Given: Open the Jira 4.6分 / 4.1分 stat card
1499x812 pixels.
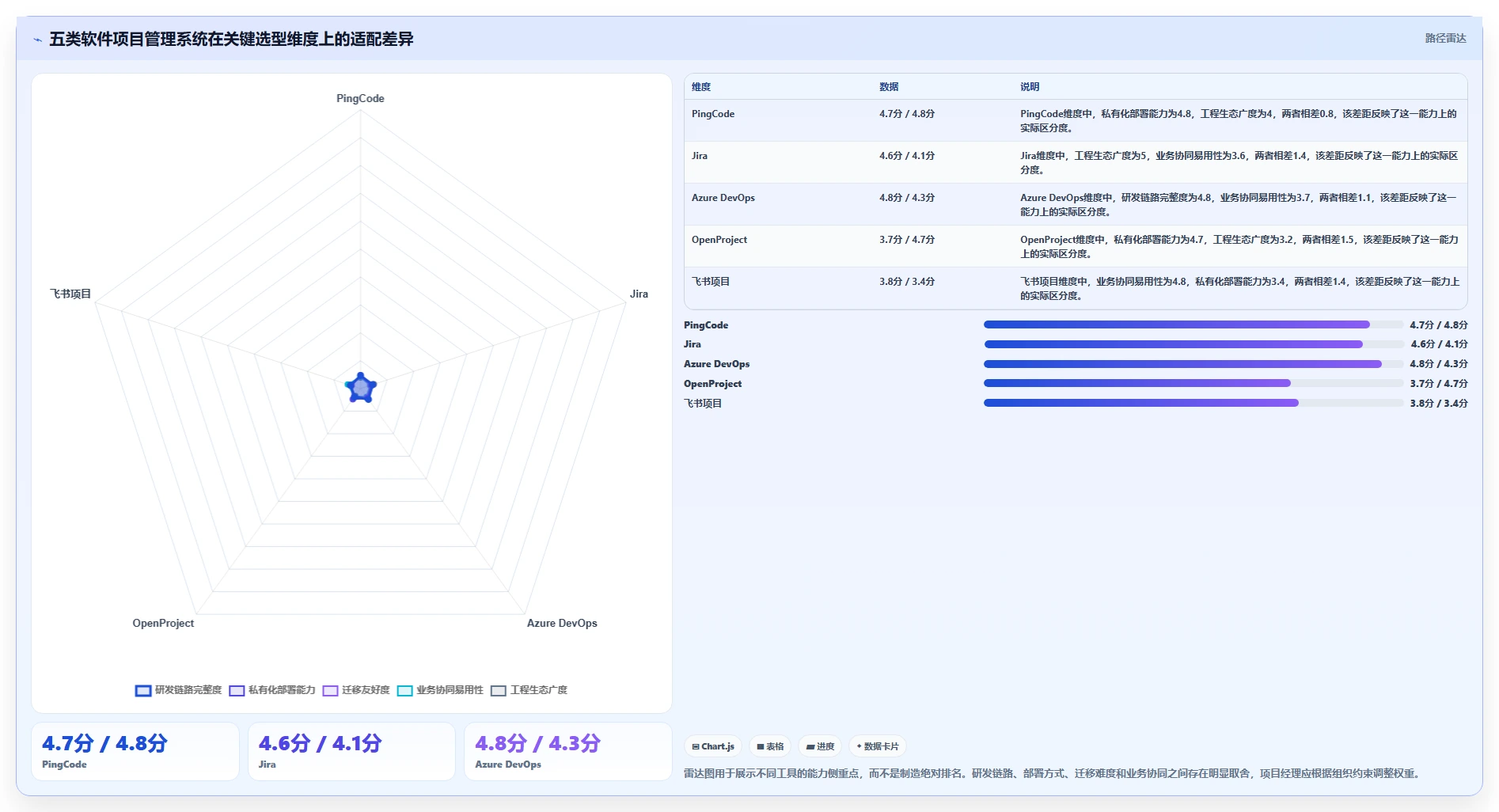Looking at the screenshot, I should tap(351, 751).
